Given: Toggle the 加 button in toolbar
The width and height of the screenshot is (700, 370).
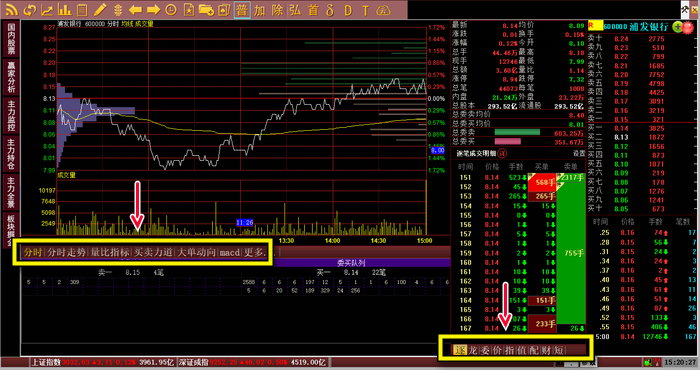Looking at the screenshot, I should pos(259,10).
